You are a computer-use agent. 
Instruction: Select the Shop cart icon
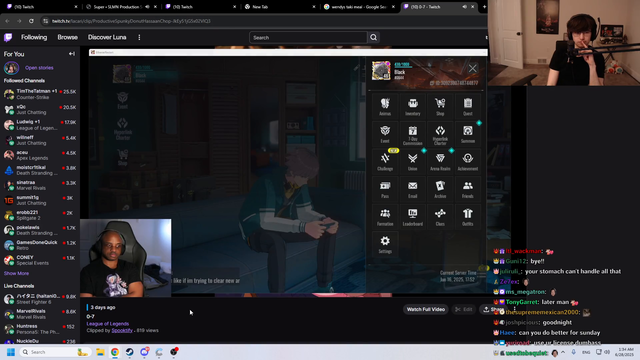440,107
